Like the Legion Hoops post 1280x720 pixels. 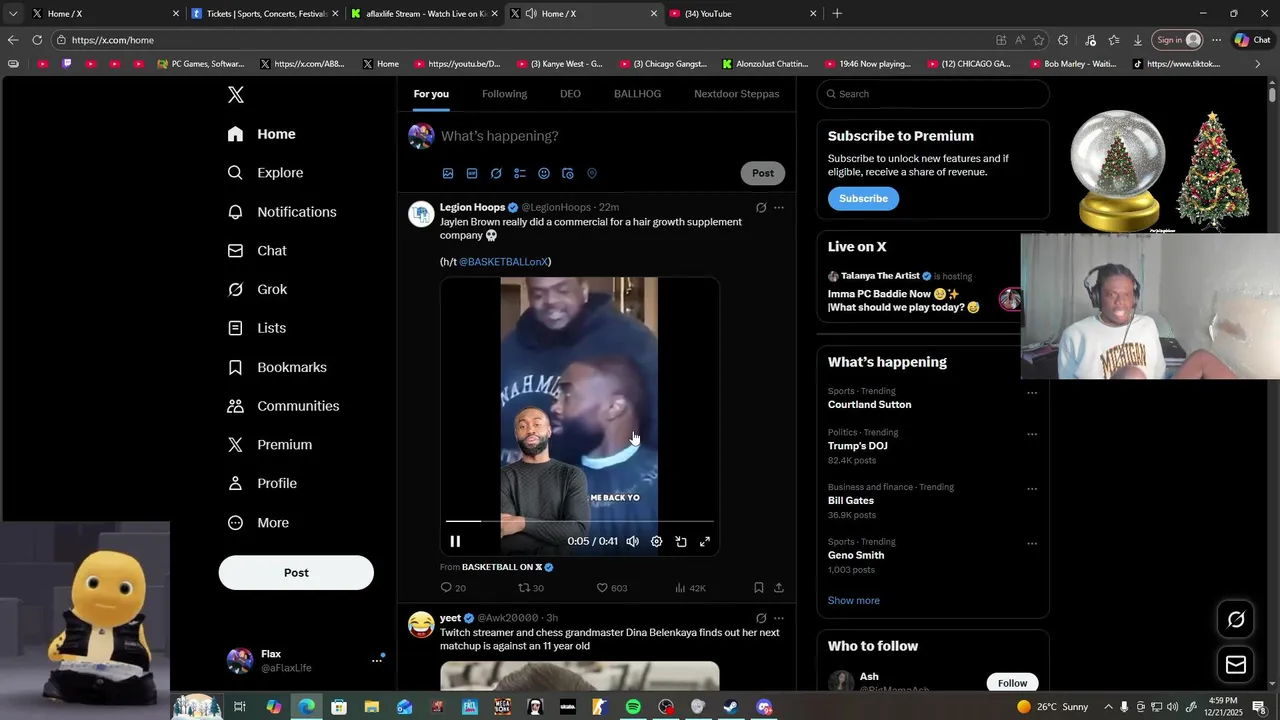(x=612, y=588)
